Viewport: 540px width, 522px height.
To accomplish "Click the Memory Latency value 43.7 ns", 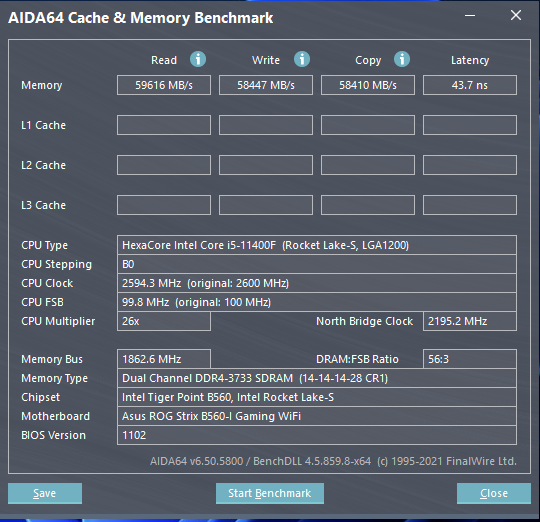I will pyautogui.click(x=470, y=85).
